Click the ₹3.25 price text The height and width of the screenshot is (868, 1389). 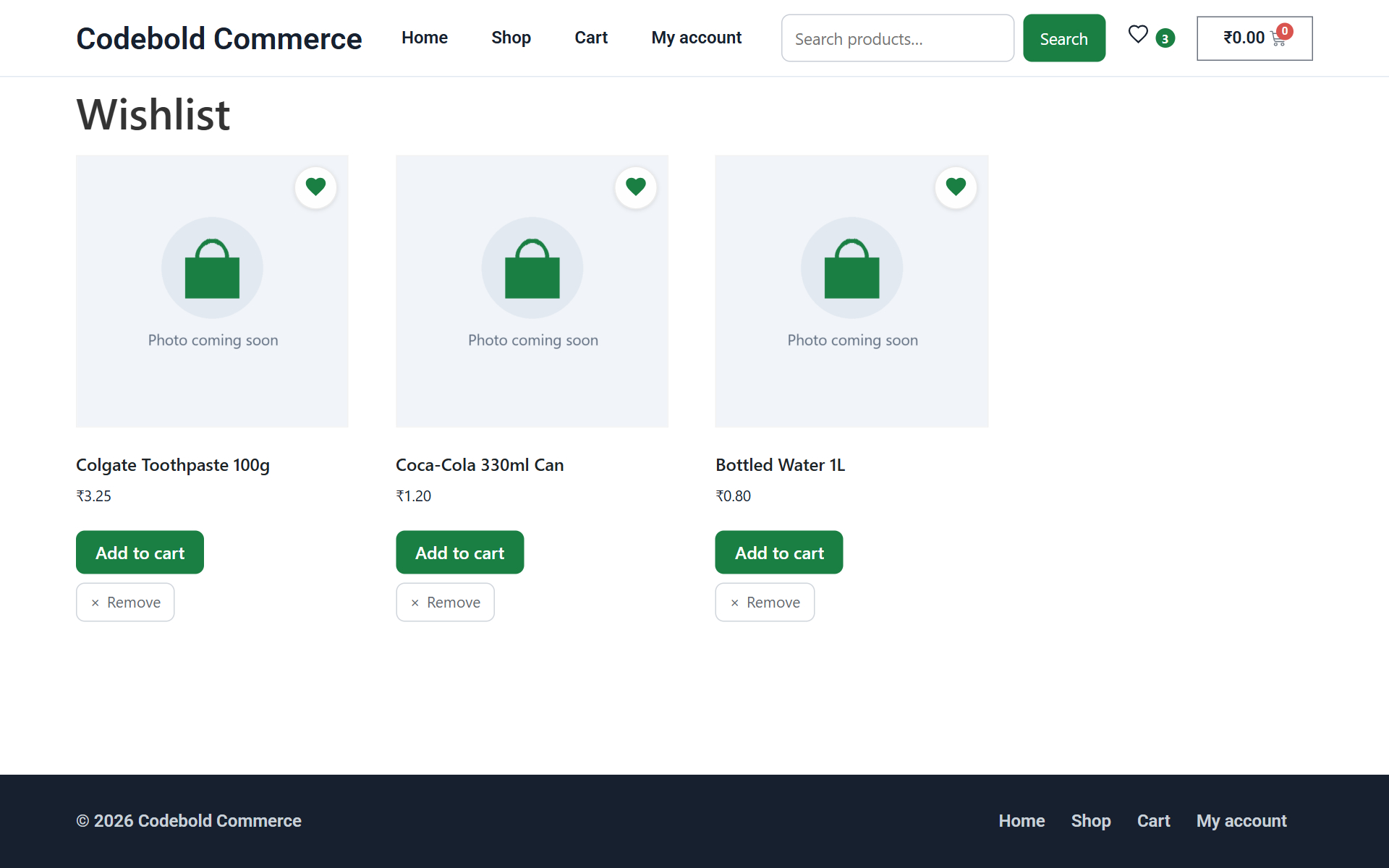(x=94, y=496)
